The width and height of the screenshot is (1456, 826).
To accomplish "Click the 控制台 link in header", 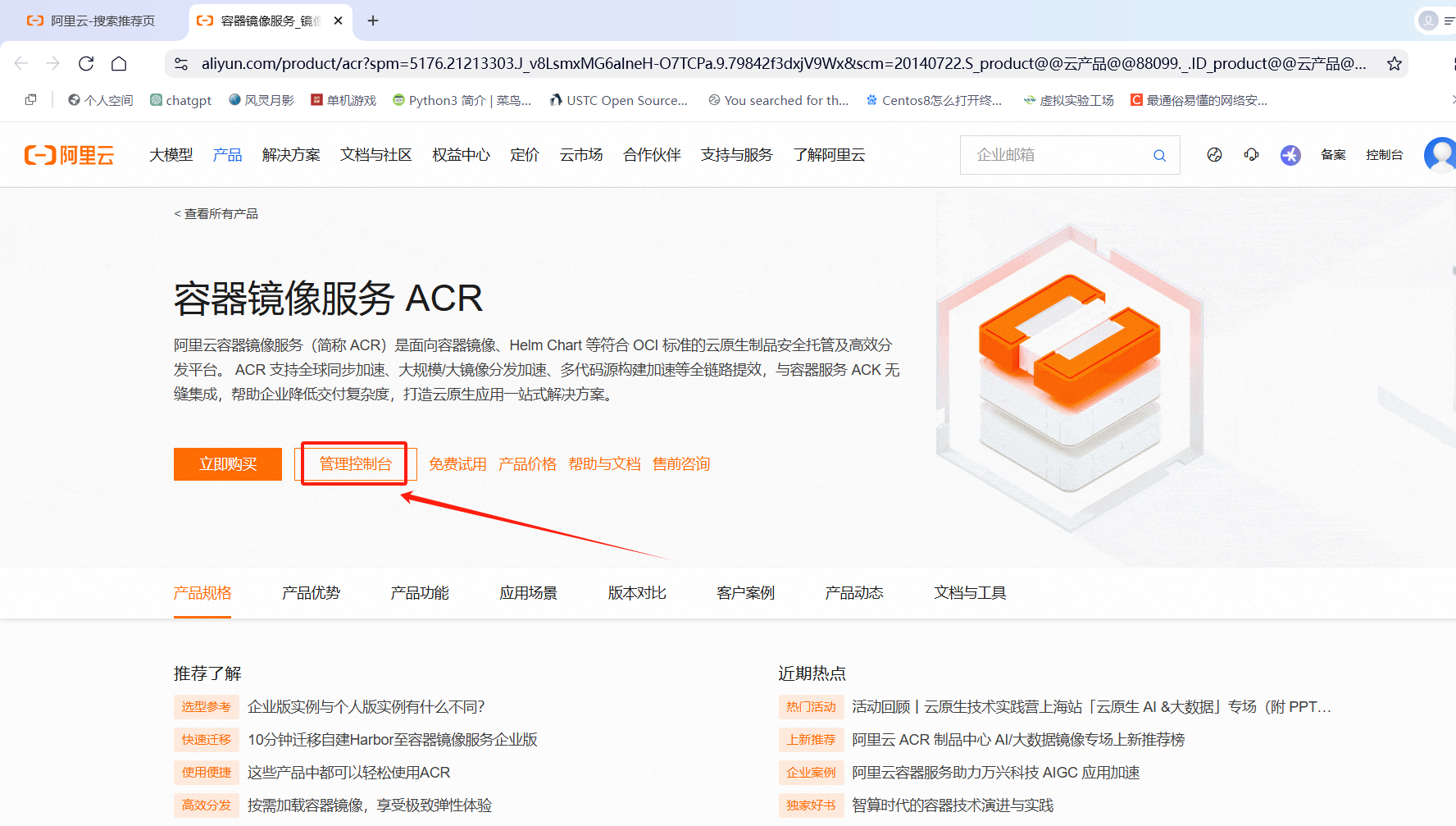I will 1384,155.
